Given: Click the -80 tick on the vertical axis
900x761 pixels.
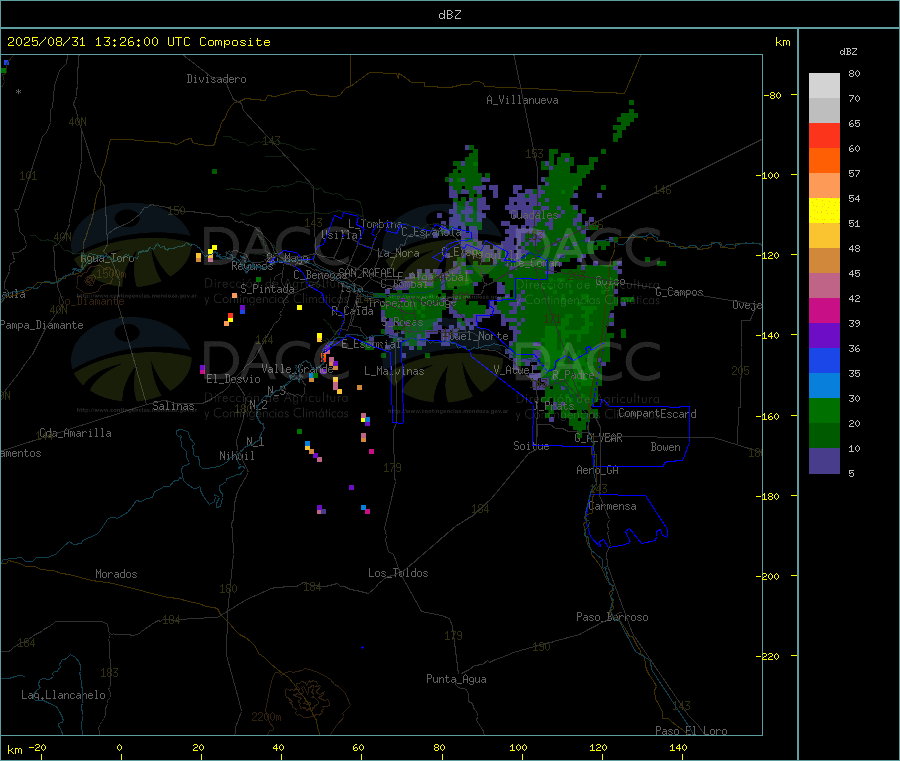Looking at the screenshot, I should (x=773, y=95).
